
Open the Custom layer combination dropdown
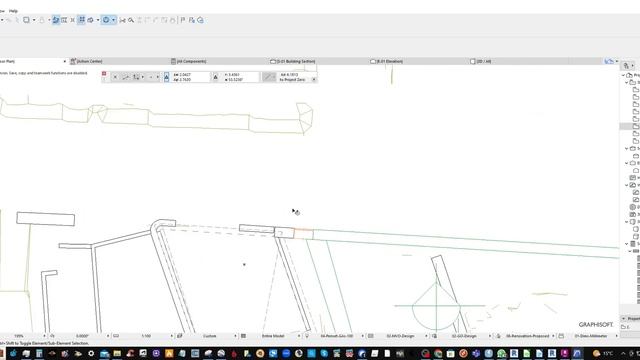(x=235, y=336)
